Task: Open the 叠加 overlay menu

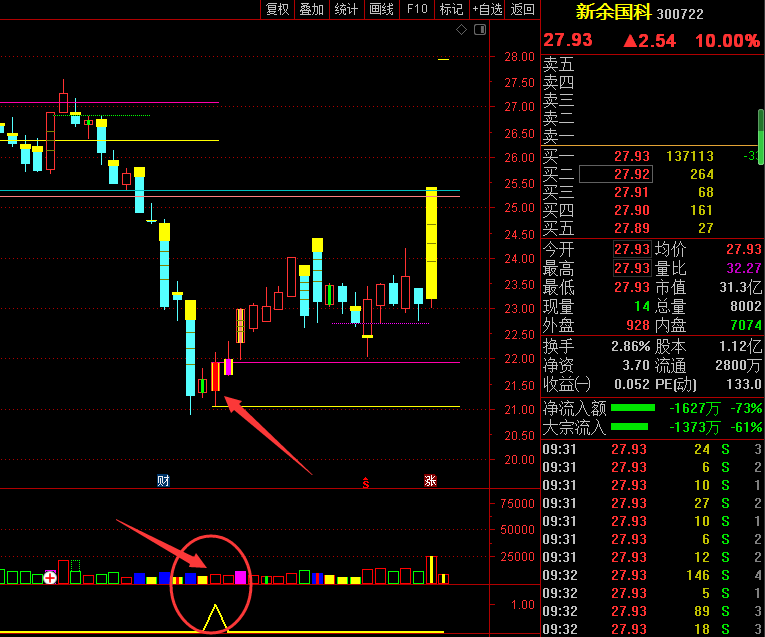Action: click(312, 9)
